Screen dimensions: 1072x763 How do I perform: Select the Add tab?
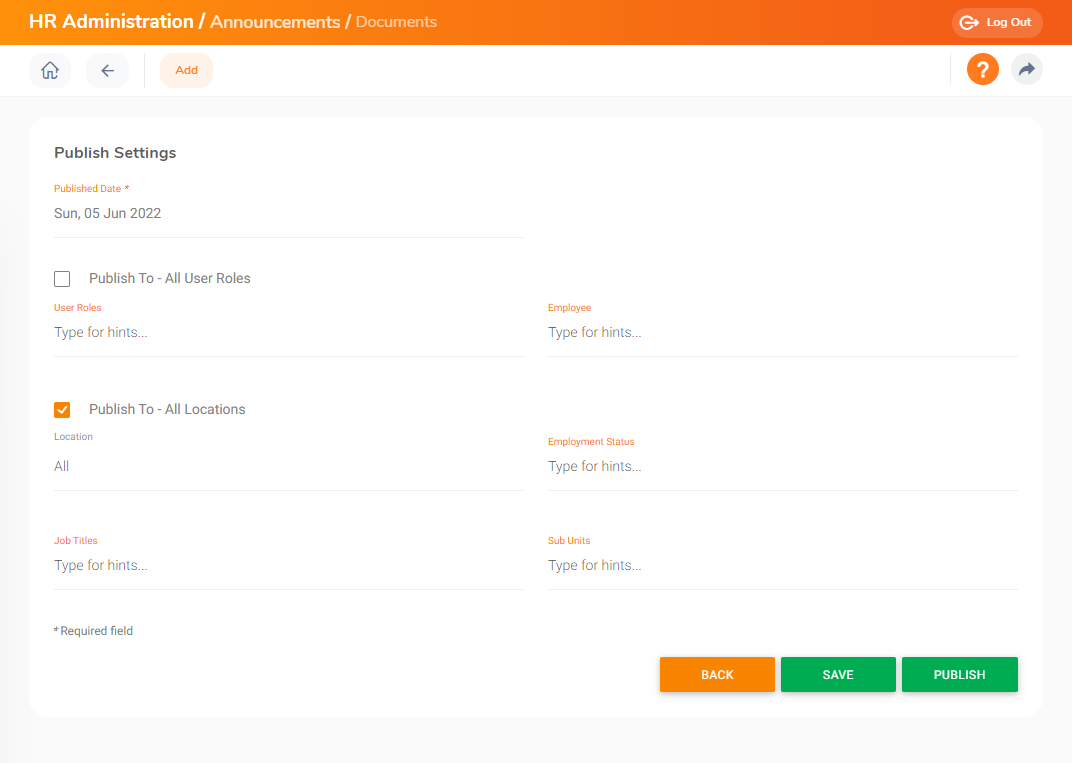[x=187, y=70]
